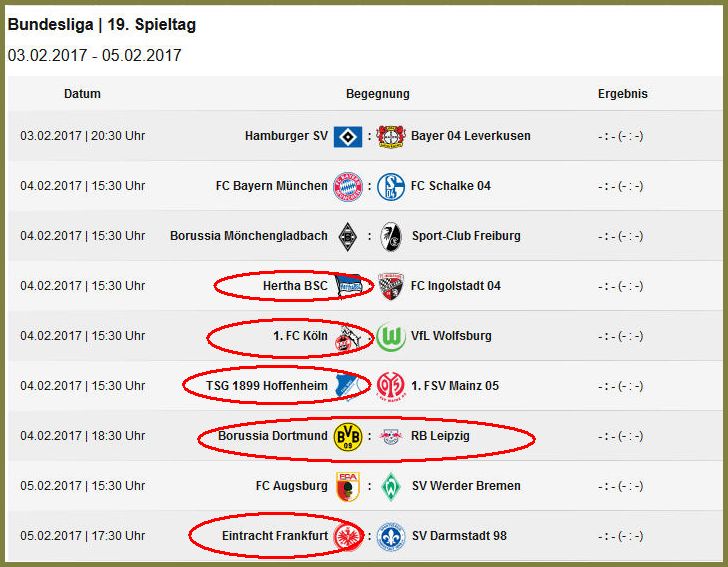Click the FC Augsburg crest

pos(348,486)
